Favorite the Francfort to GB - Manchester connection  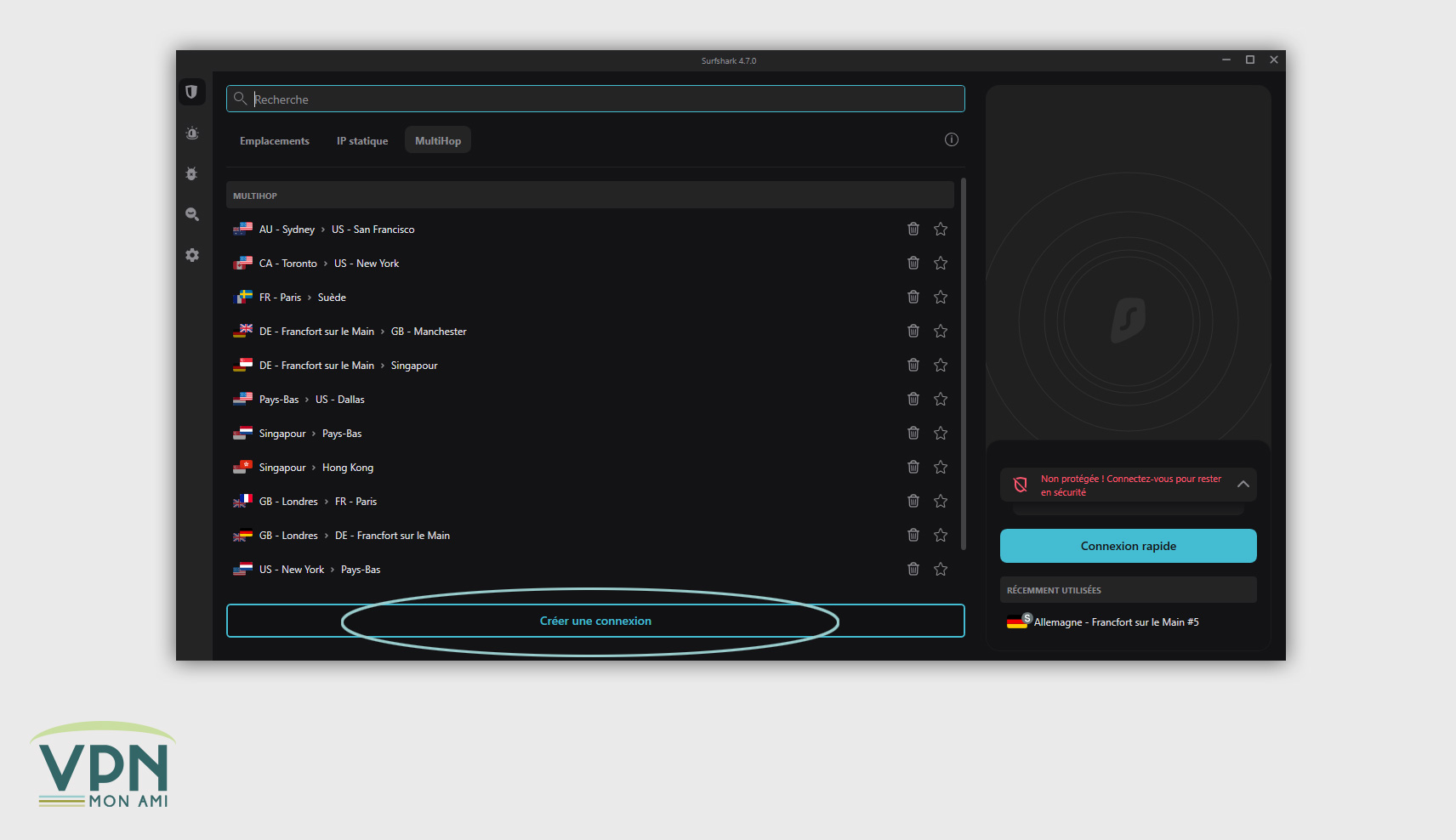(x=941, y=331)
